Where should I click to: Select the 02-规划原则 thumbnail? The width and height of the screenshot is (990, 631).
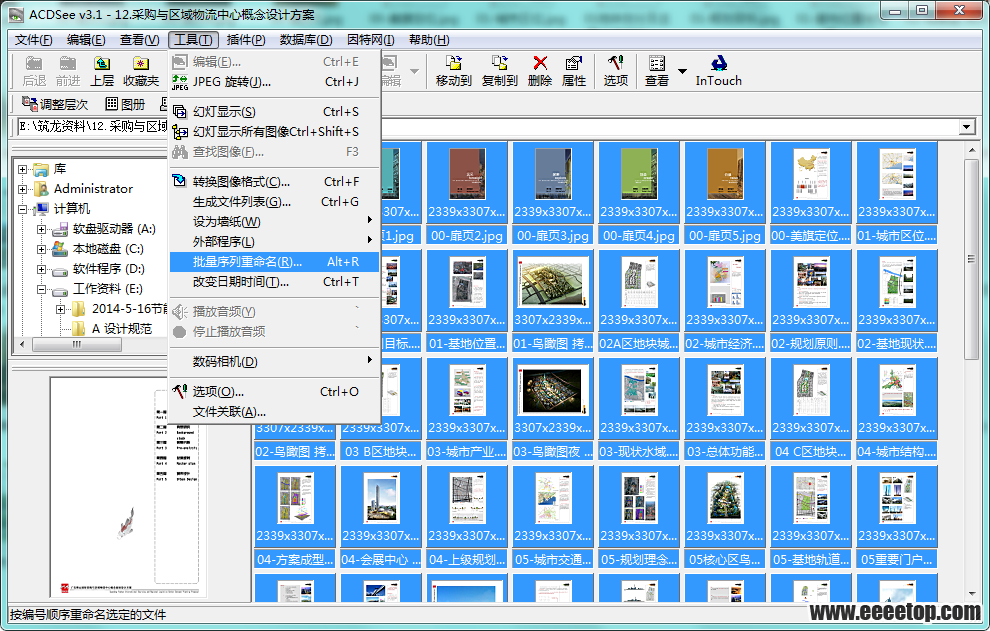pyautogui.click(x=811, y=301)
